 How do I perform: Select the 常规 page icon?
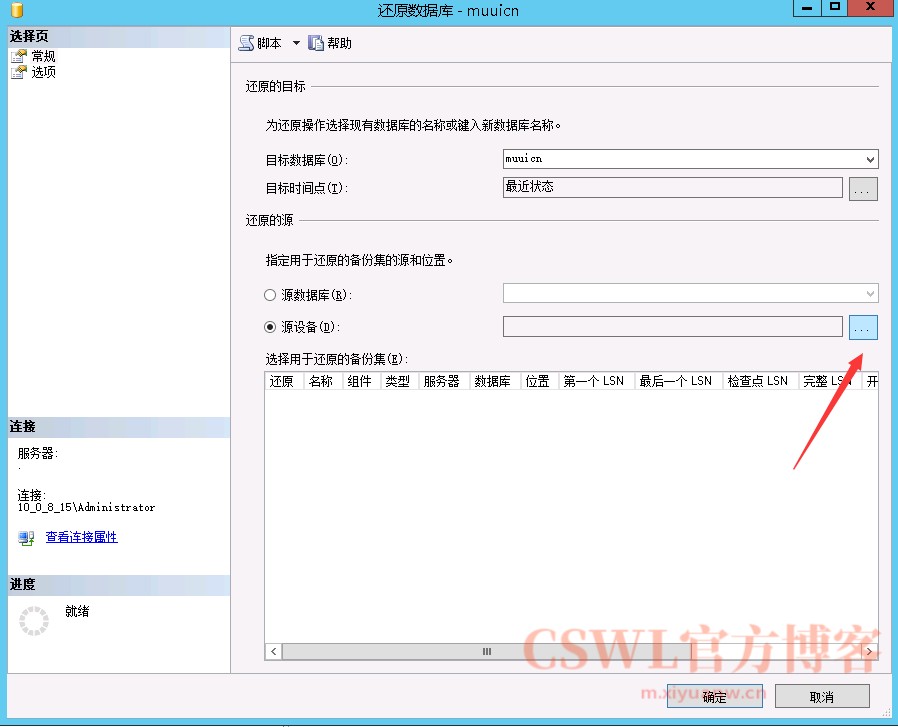(18, 57)
